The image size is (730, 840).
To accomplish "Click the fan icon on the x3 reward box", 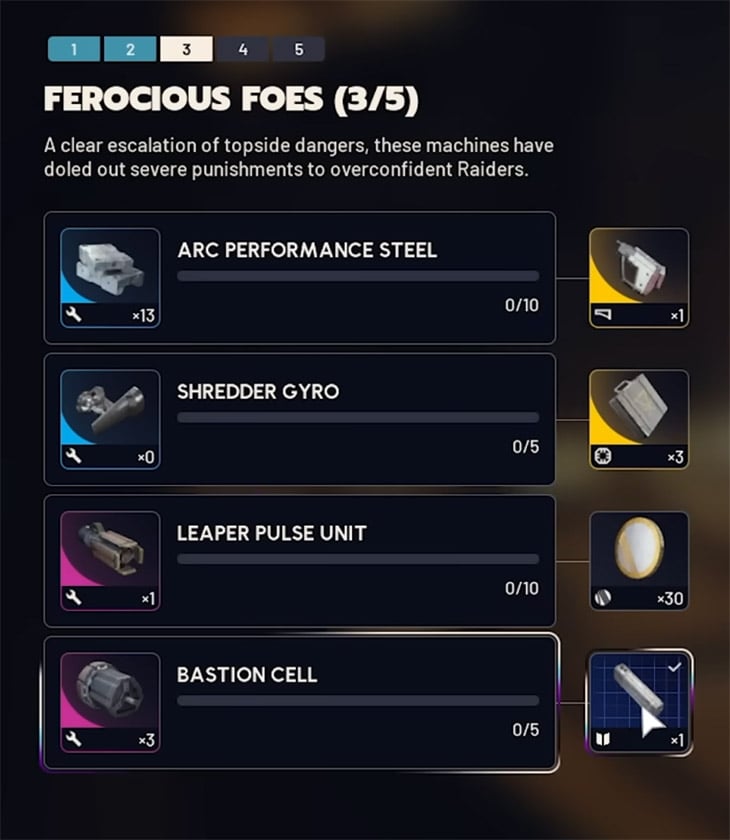I will click(x=602, y=456).
